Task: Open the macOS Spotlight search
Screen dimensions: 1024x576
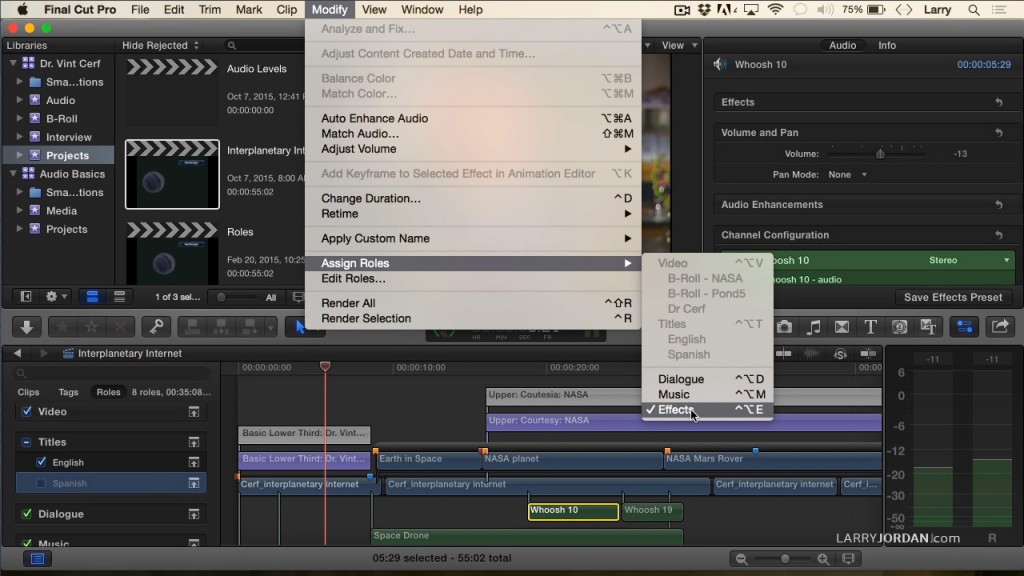Action: pyautogui.click(x=974, y=10)
